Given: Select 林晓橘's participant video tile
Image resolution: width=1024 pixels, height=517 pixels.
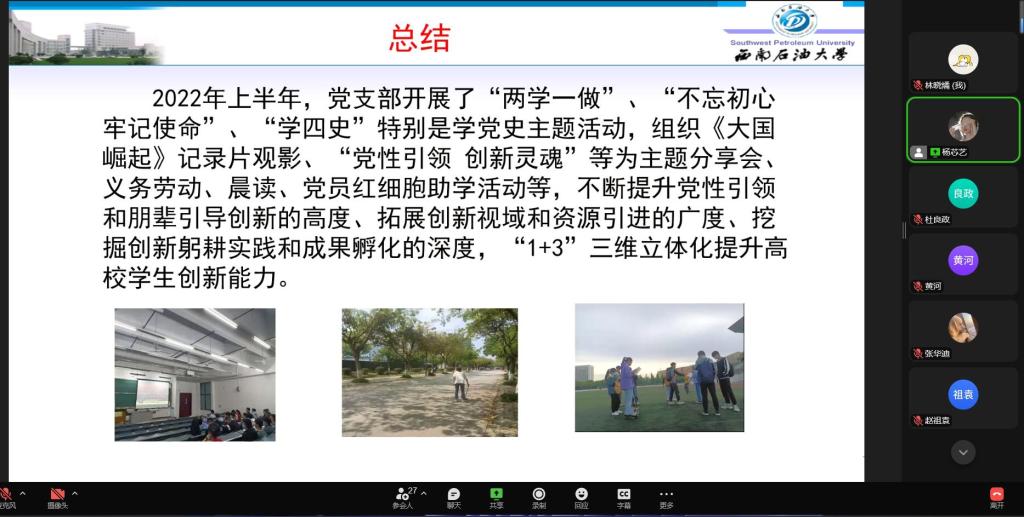Looking at the screenshot, I should tap(963, 62).
